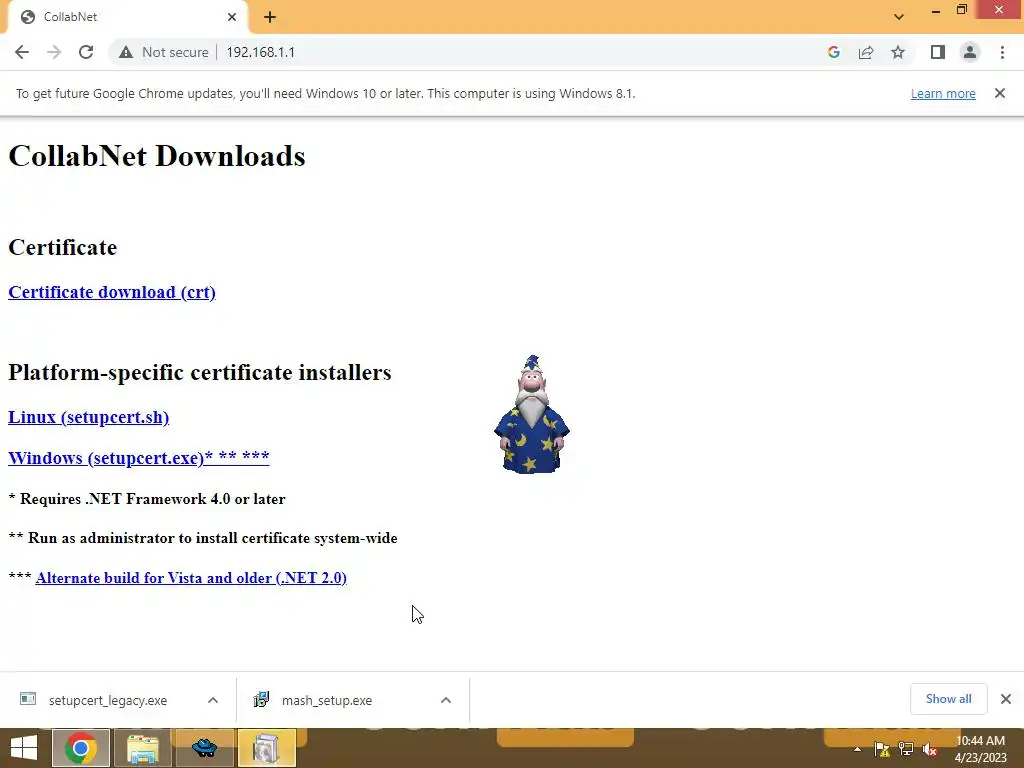Open the Google search side icon
This screenshot has width=1024, height=768.
click(833, 52)
